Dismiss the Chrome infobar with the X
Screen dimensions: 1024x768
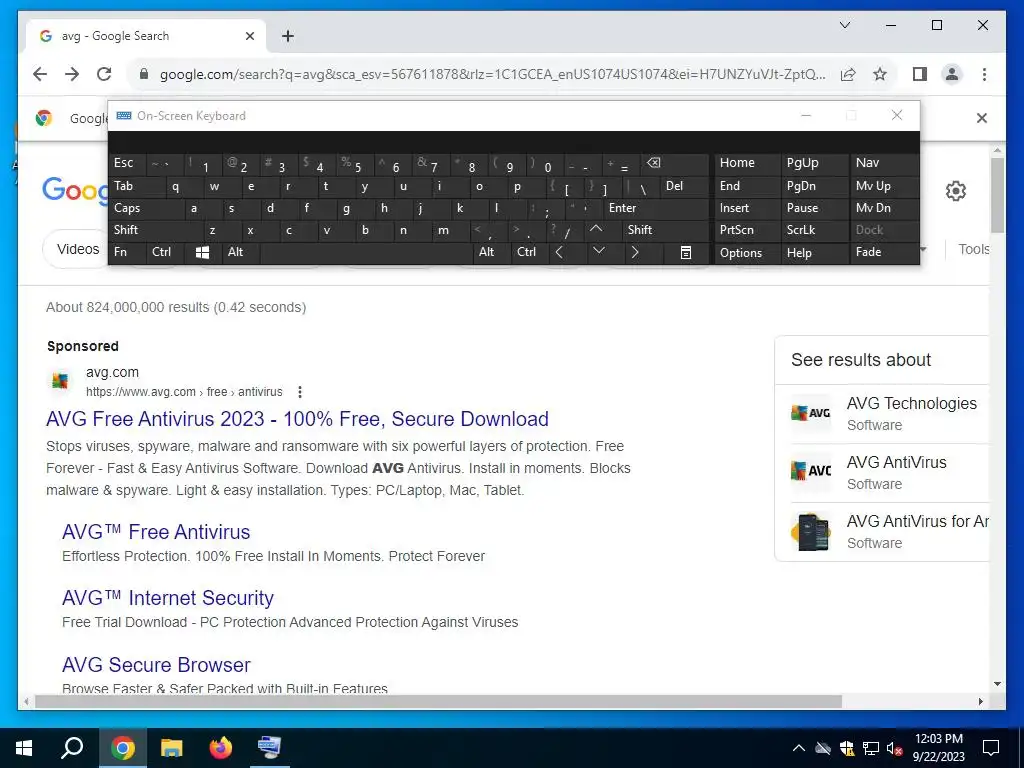tap(982, 118)
